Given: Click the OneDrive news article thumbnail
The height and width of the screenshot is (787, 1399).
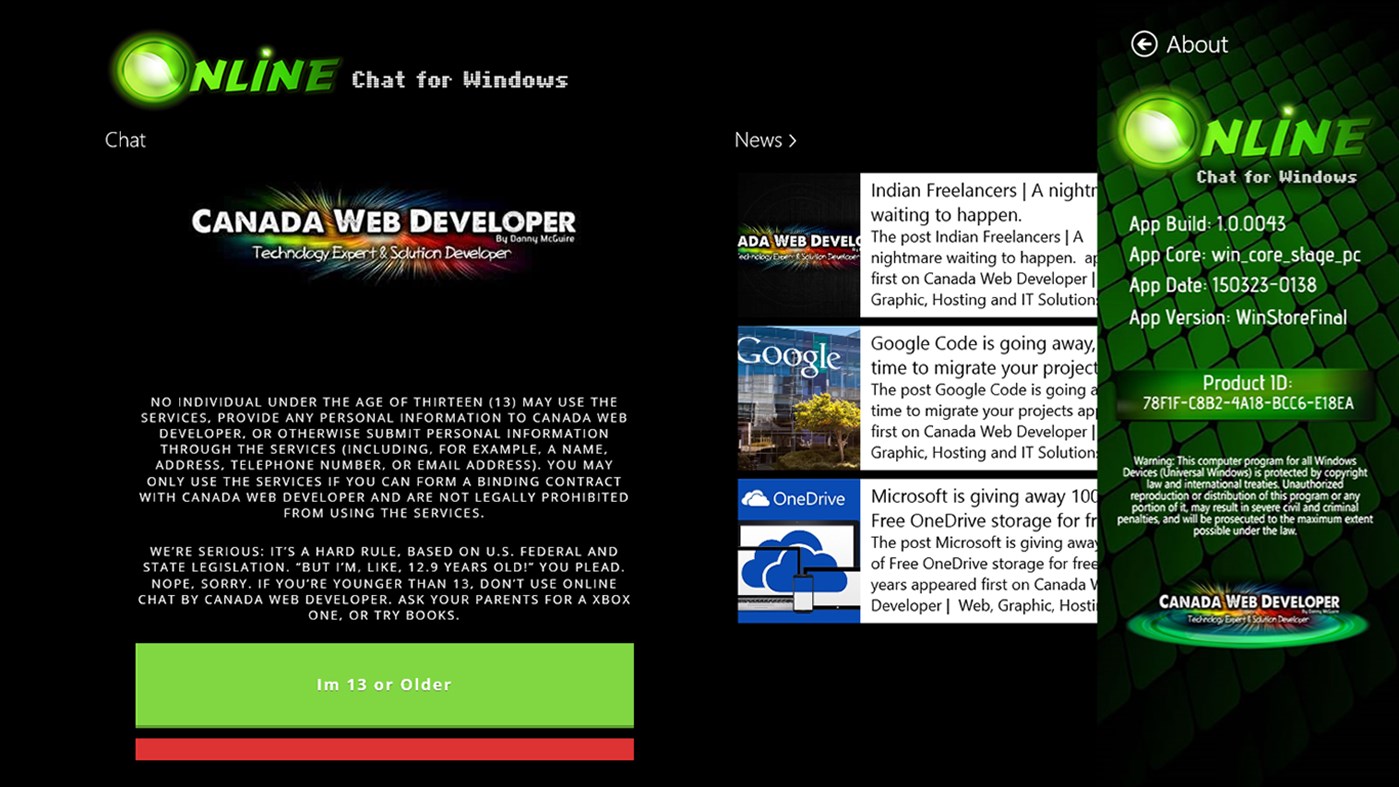Looking at the screenshot, I should (x=798, y=548).
